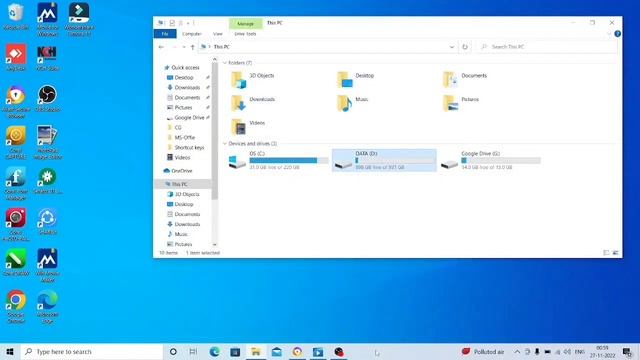Click the taskbar 'Type here to search' box

coord(92,351)
